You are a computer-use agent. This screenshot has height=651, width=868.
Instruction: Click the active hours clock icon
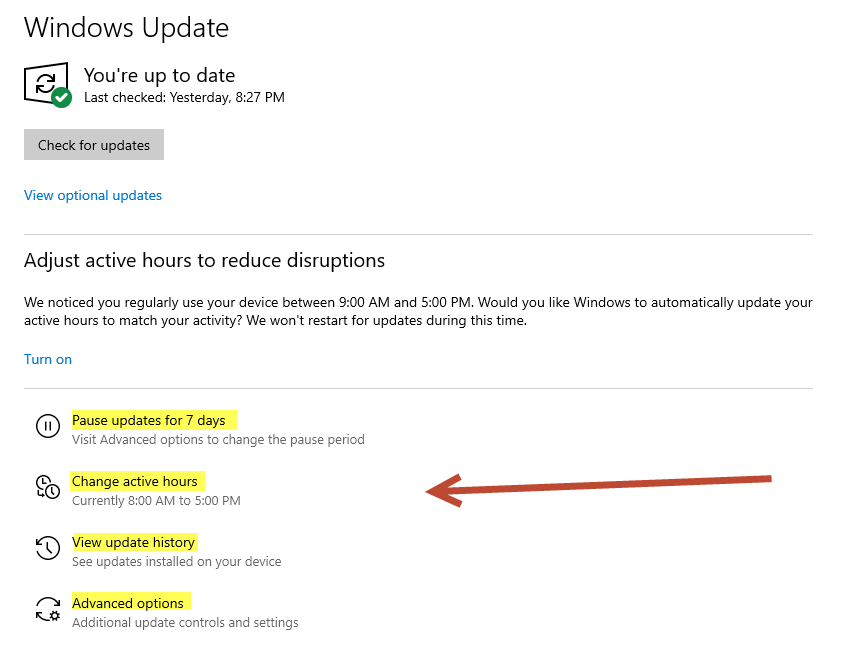[x=48, y=487]
